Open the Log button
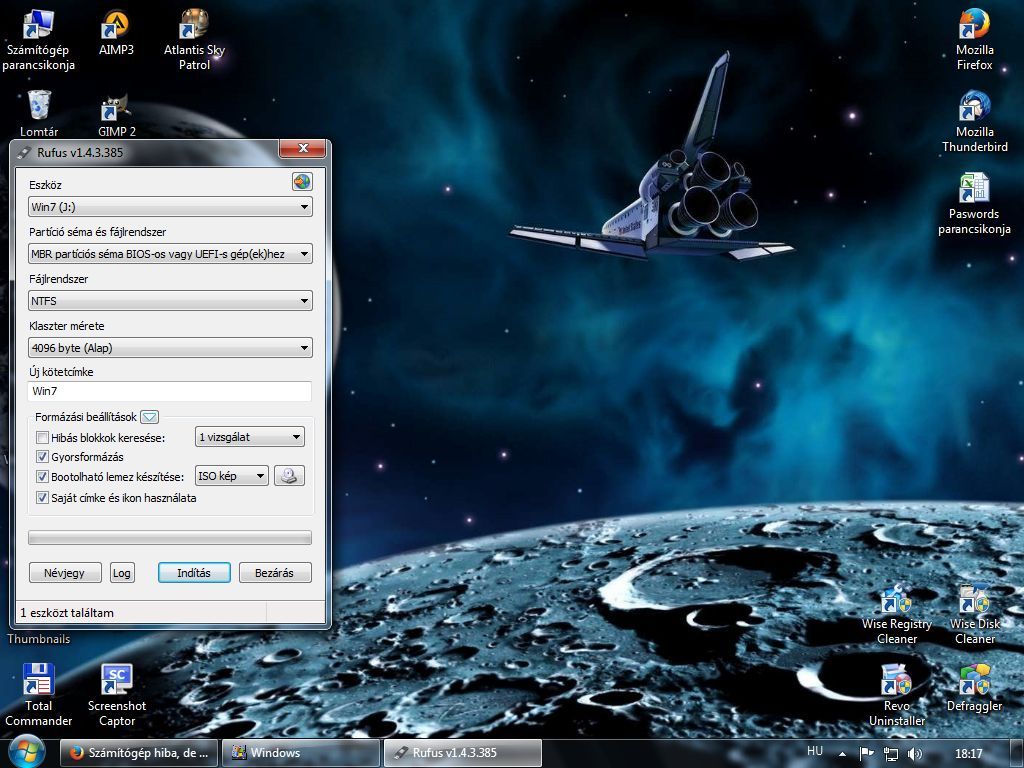1024x768 pixels. [x=122, y=573]
